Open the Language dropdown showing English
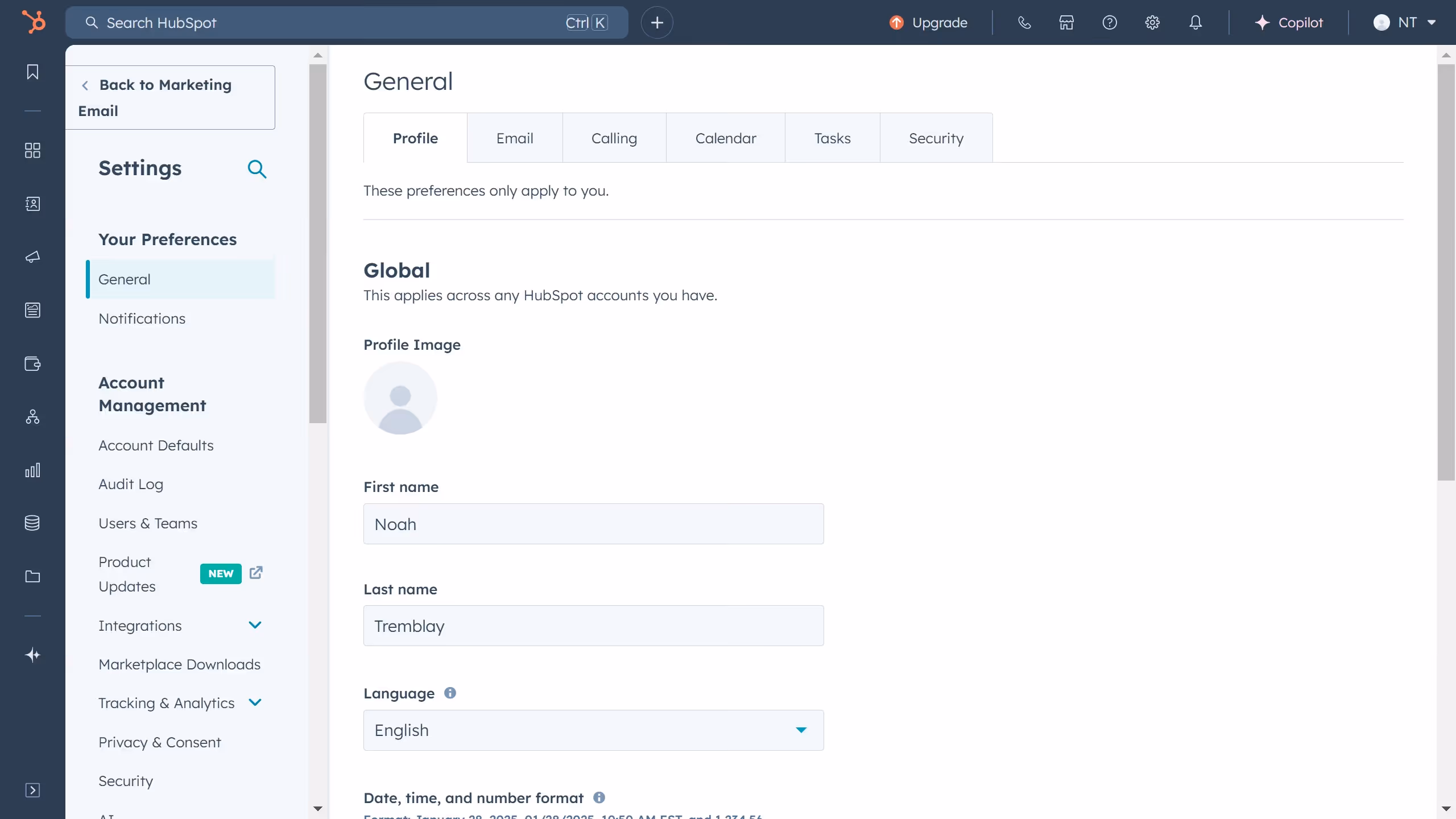Screen dimensions: 1456x819 593,730
